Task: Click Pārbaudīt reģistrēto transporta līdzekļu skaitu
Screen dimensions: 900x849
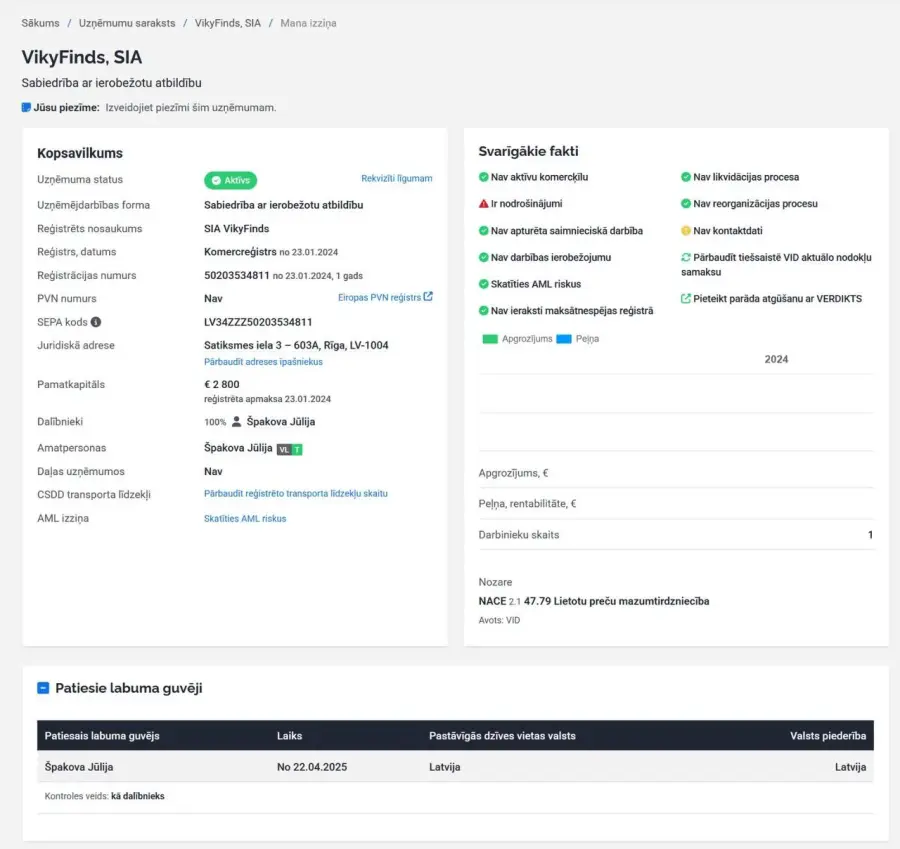Action: [x=296, y=494]
